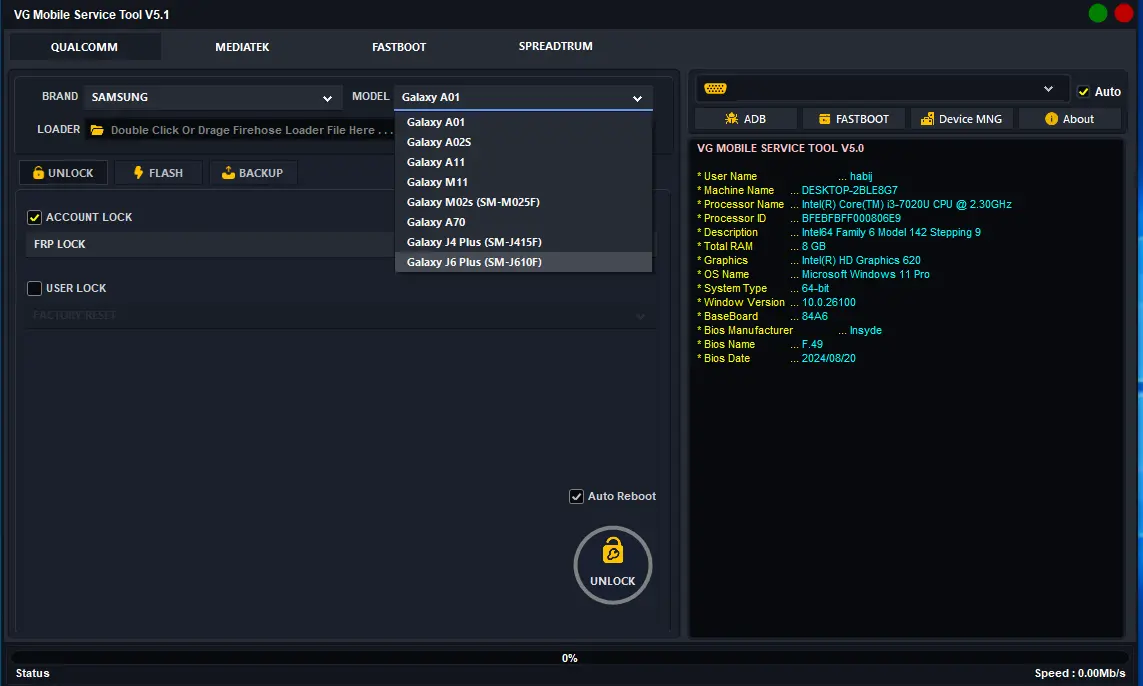The height and width of the screenshot is (686, 1143).
Task: Click the red close circle button
Action: pos(1124,13)
